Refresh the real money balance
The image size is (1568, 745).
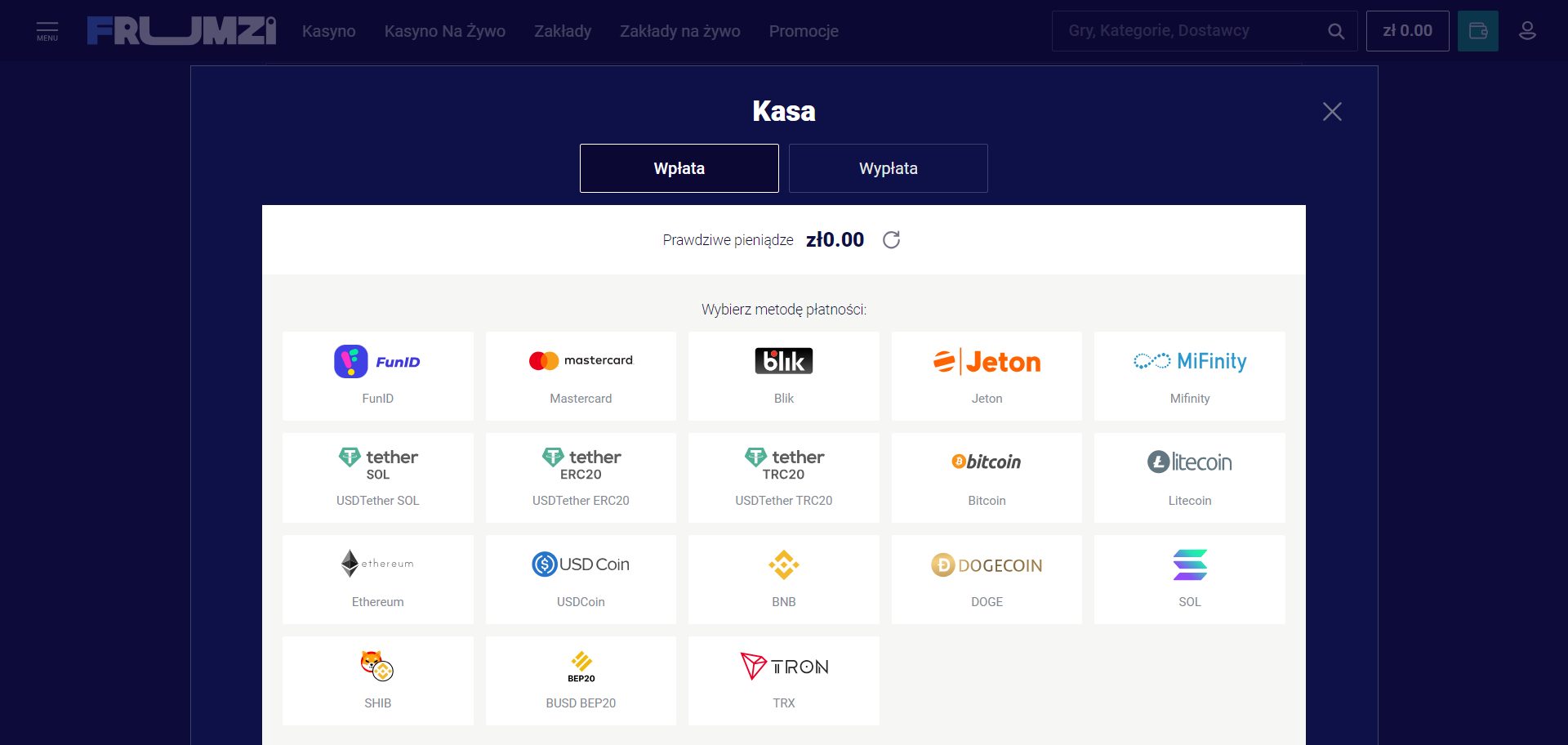click(891, 239)
